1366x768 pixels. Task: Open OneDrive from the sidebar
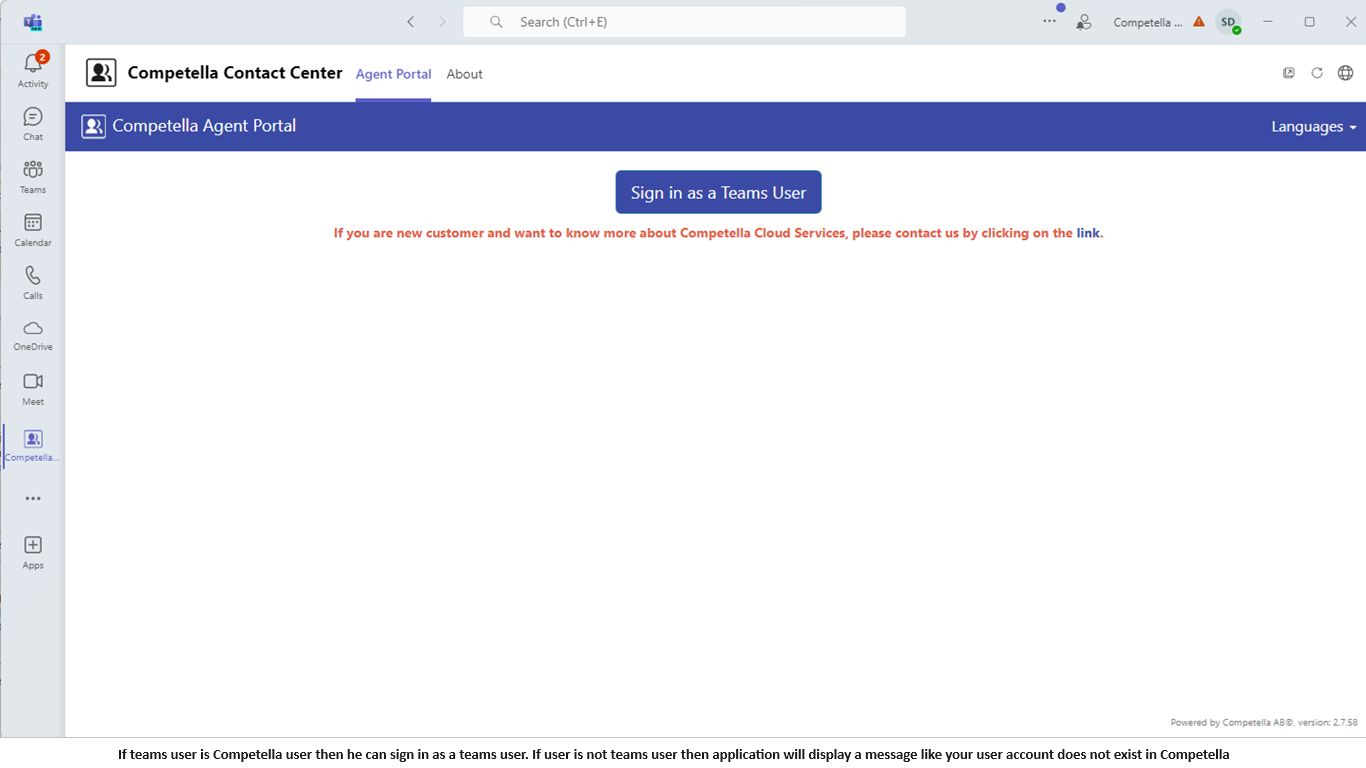click(33, 335)
